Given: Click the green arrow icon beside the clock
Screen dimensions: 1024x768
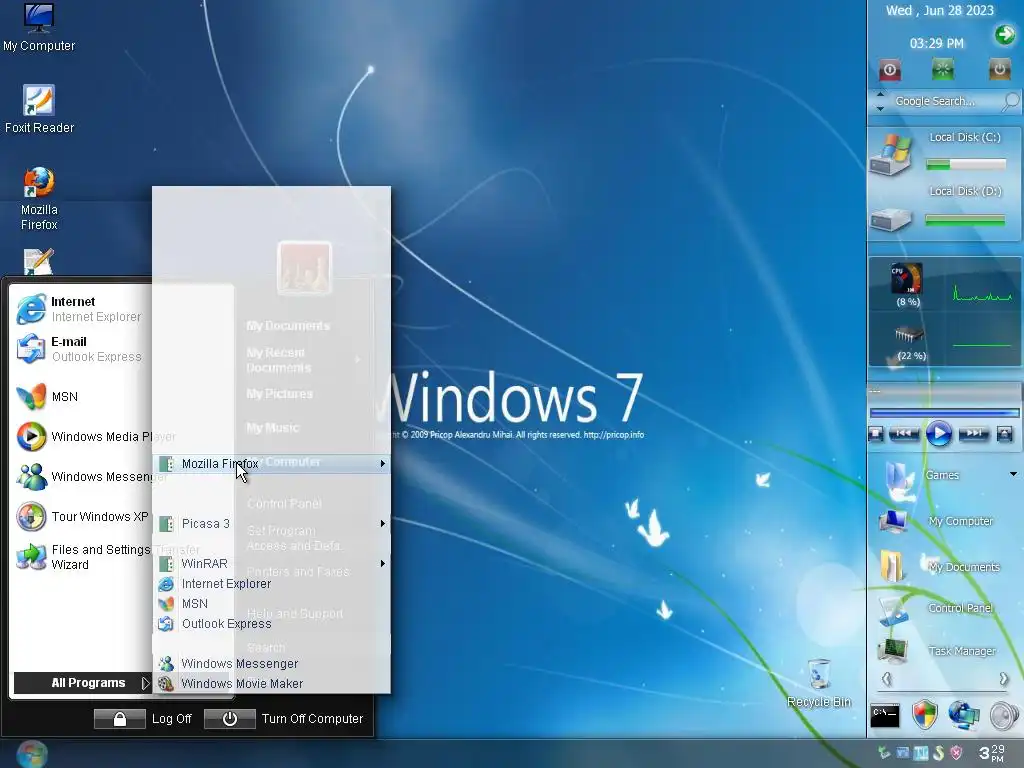Looking at the screenshot, I should click(1005, 35).
